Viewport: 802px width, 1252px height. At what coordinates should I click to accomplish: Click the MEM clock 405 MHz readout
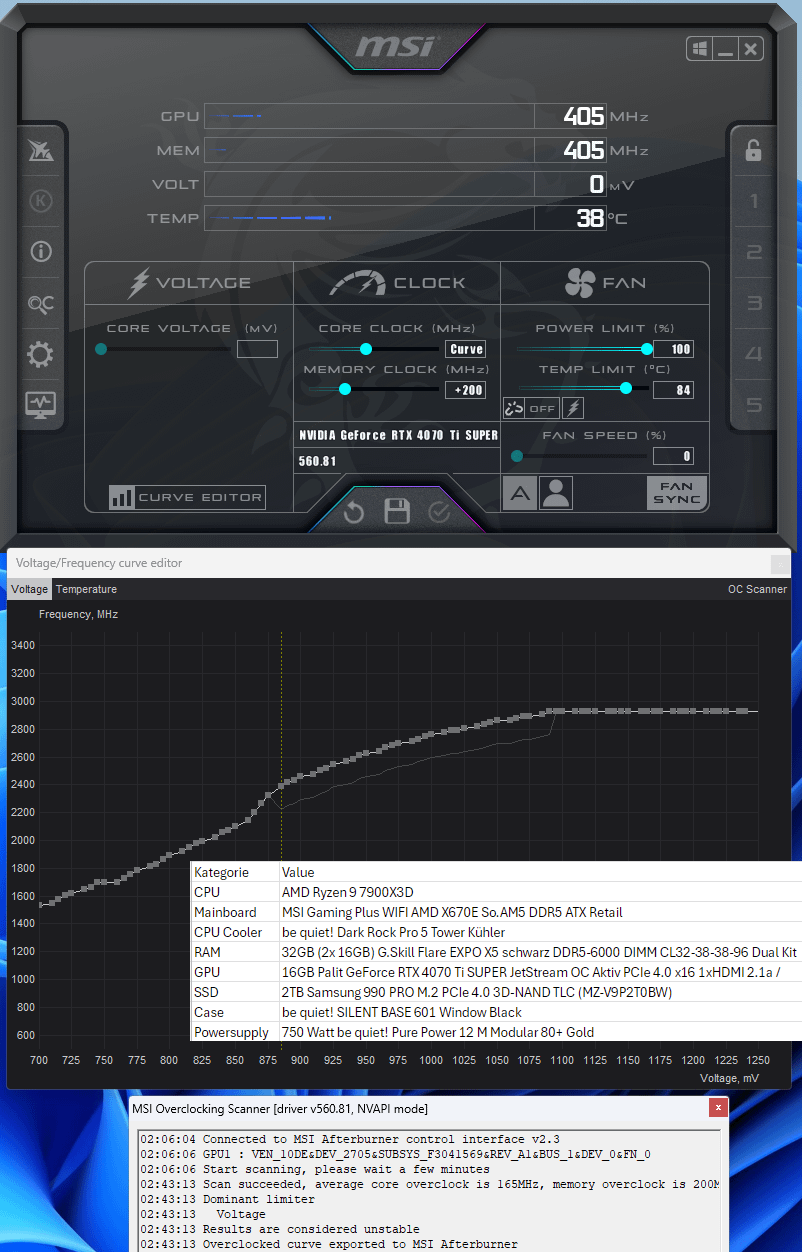[584, 150]
